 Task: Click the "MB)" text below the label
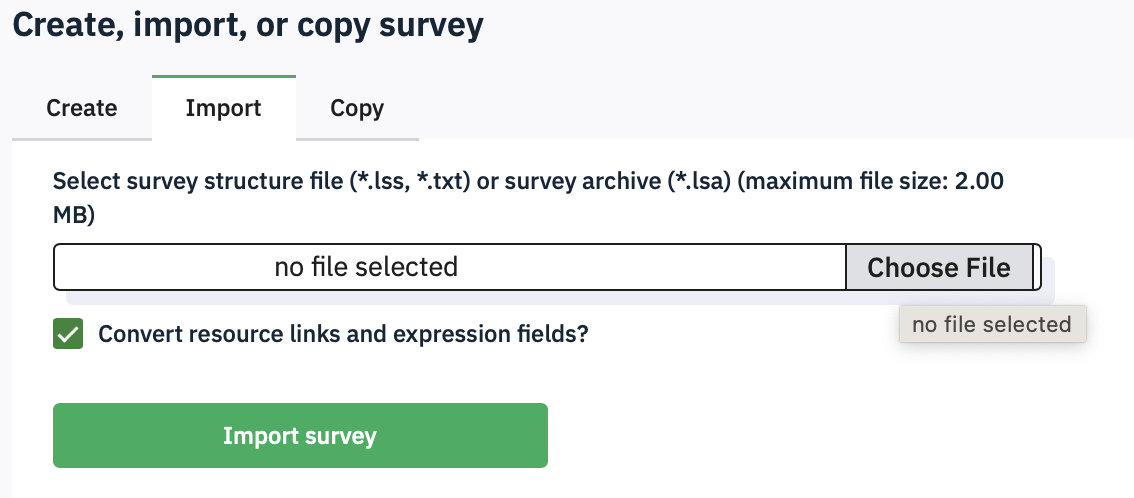pyautogui.click(x=74, y=215)
